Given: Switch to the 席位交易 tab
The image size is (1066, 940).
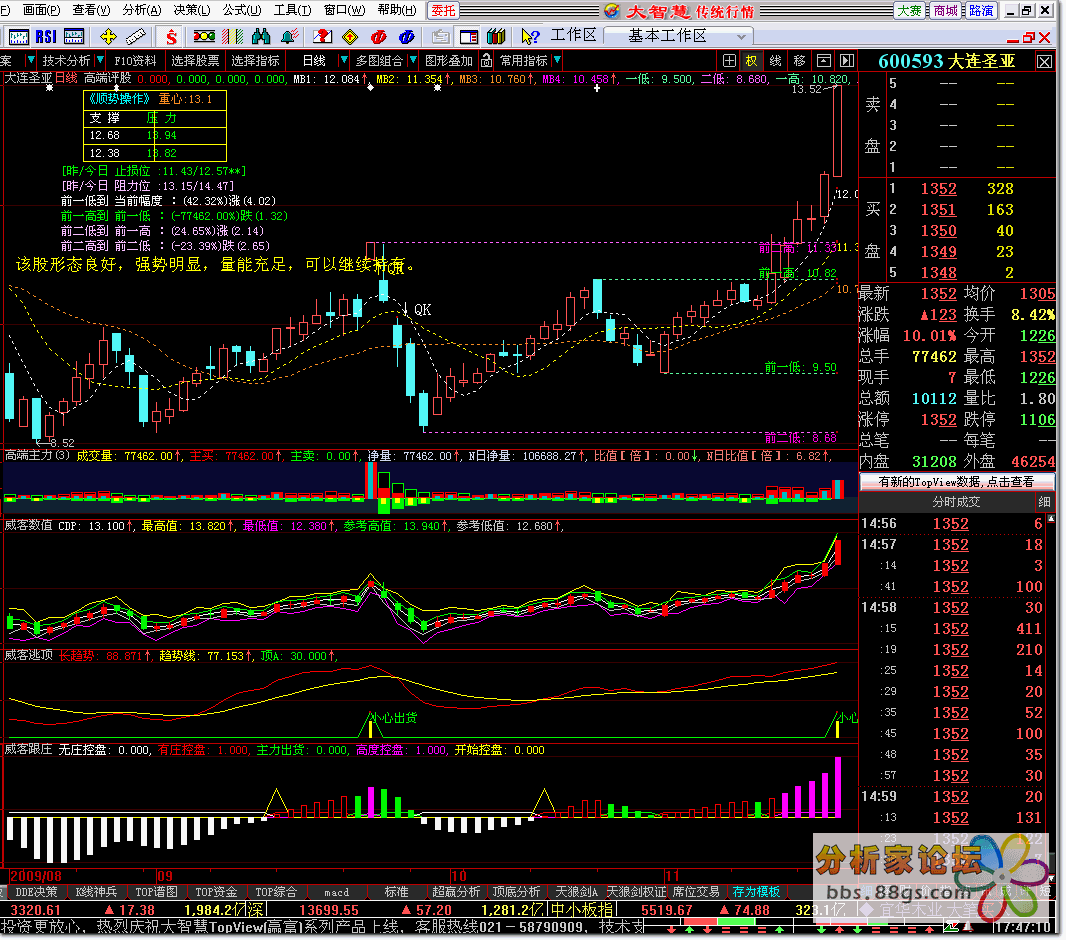Looking at the screenshot, I should (x=696, y=892).
